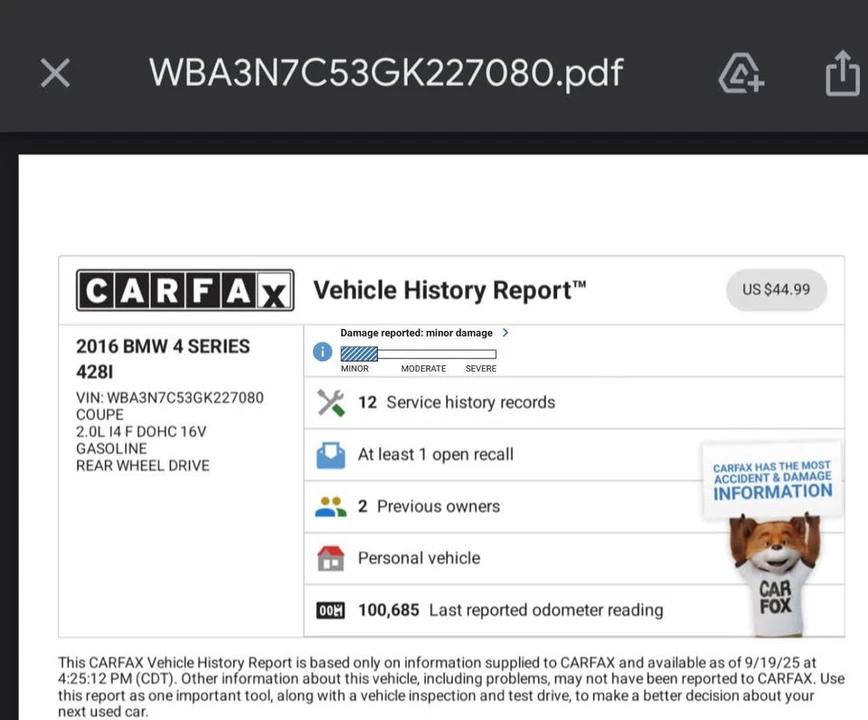Click the damage severity bar
The width and height of the screenshot is (868, 720).
(x=418, y=354)
